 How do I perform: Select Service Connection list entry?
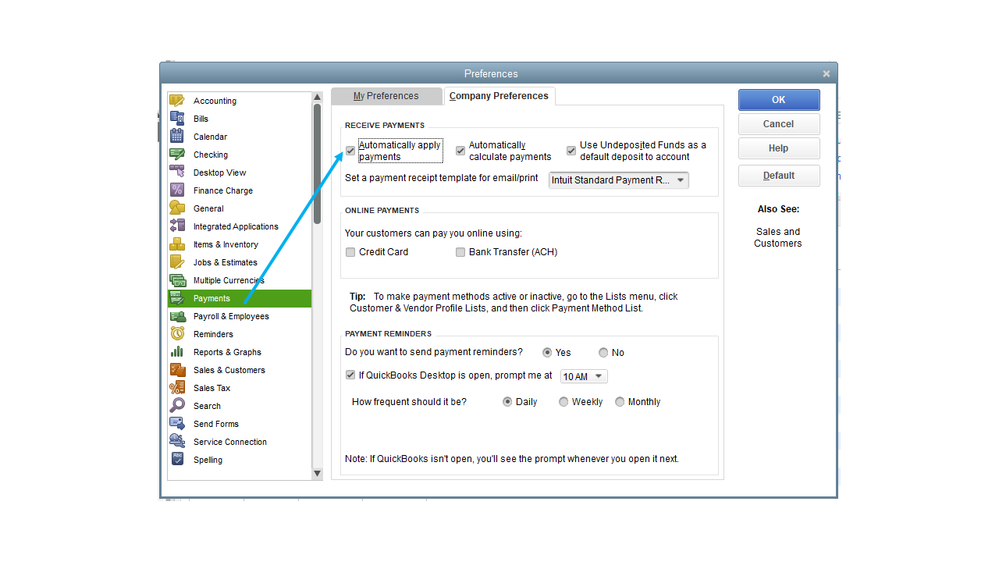[240, 442]
